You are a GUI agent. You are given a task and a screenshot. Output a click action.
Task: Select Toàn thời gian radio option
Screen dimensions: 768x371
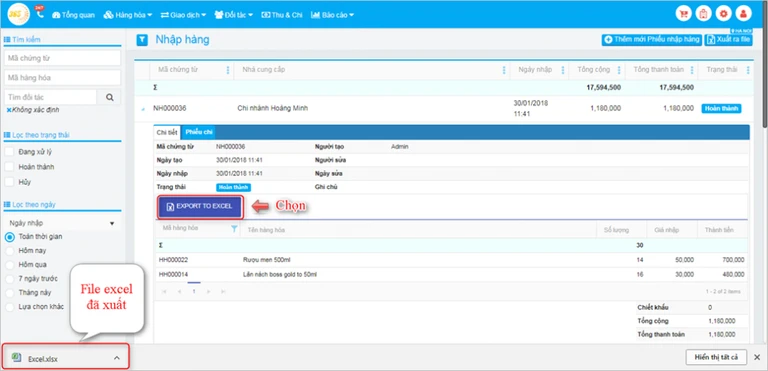point(9,237)
